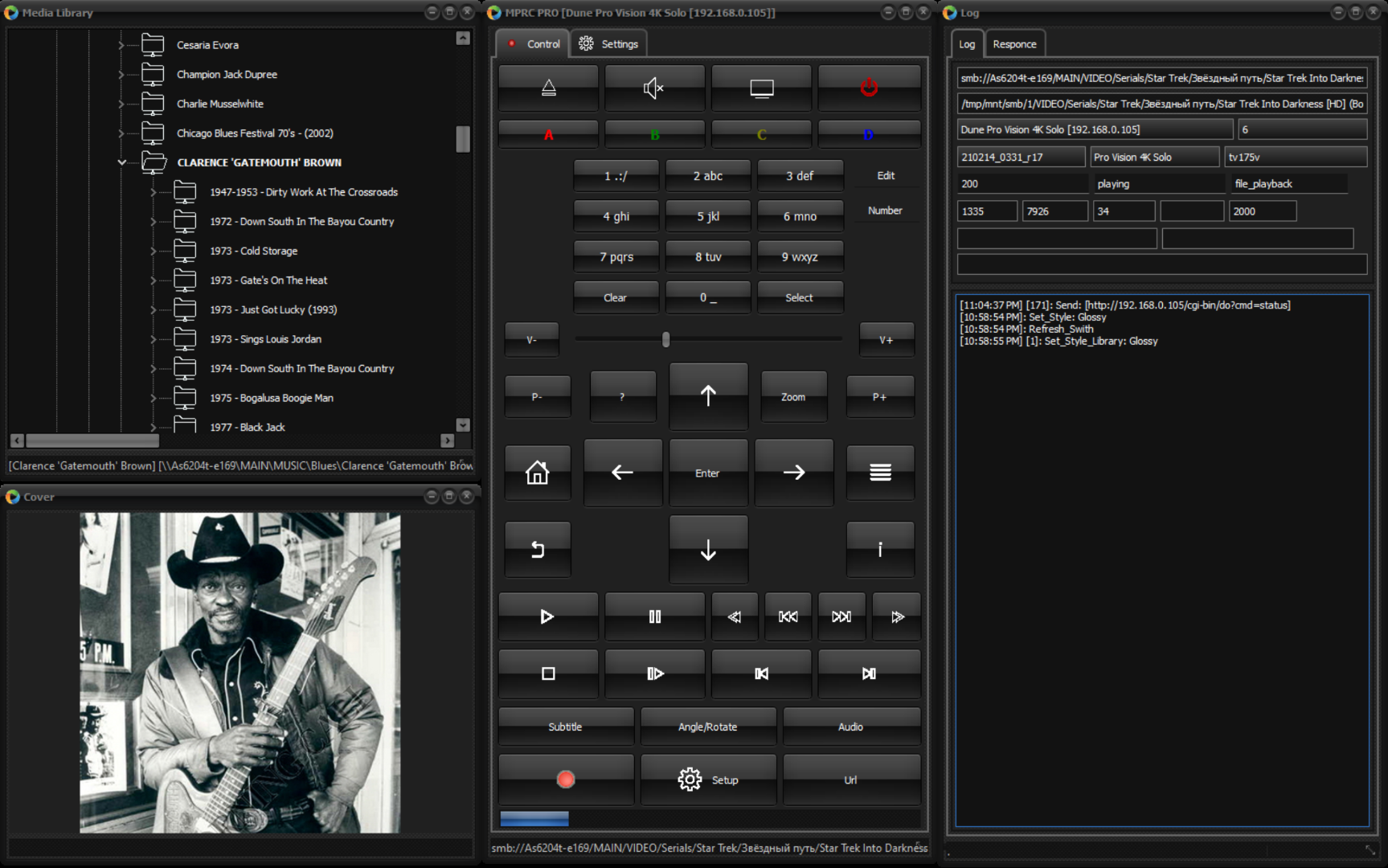Pause playback with the pause button
This screenshot has height=868, width=1388.
coord(654,616)
